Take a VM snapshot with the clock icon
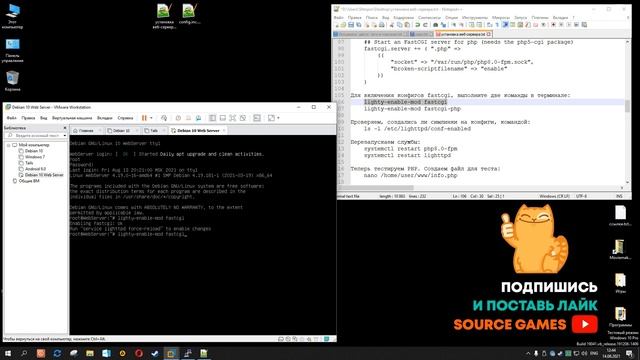 click(x=178, y=118)
